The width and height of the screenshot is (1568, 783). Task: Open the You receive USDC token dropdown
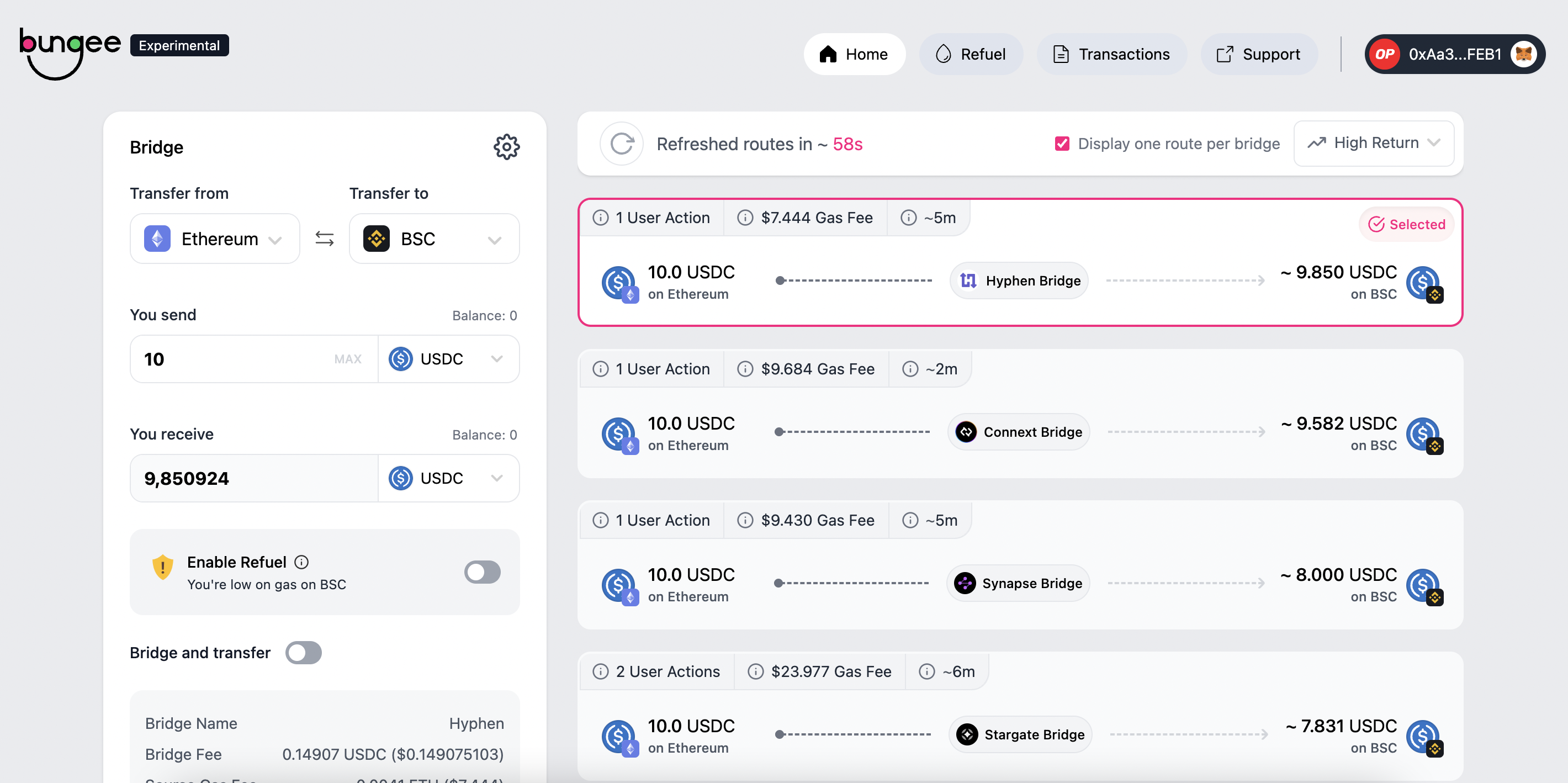pos(449,479)
